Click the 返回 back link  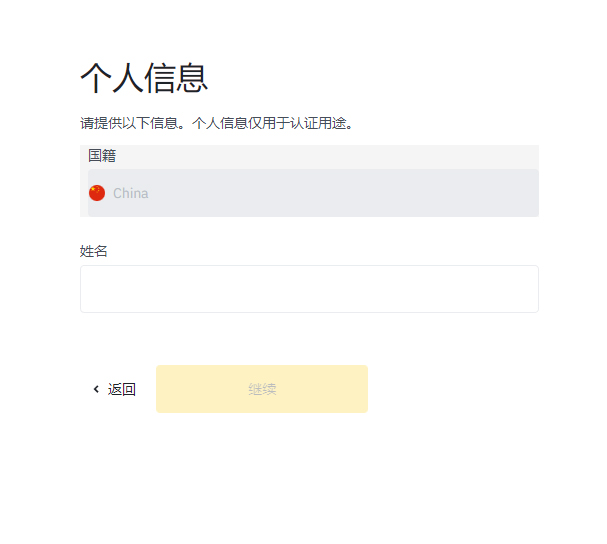coord(115,389)
